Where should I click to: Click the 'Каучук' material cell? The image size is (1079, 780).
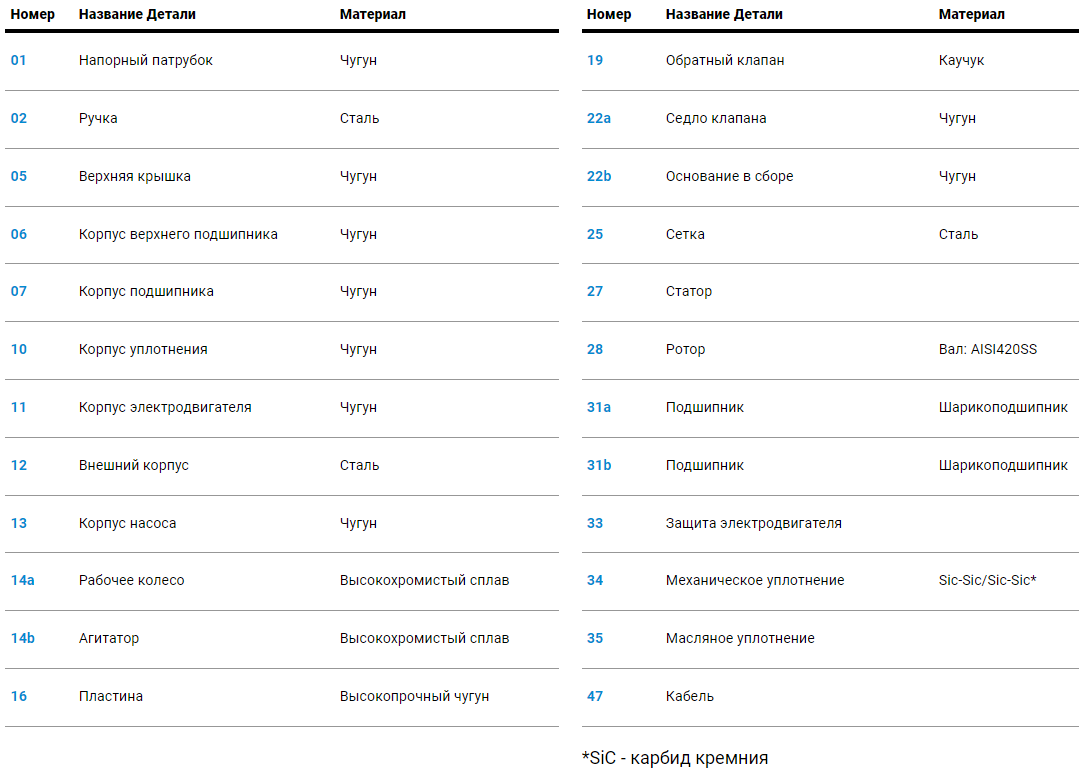tap(962, 60)
